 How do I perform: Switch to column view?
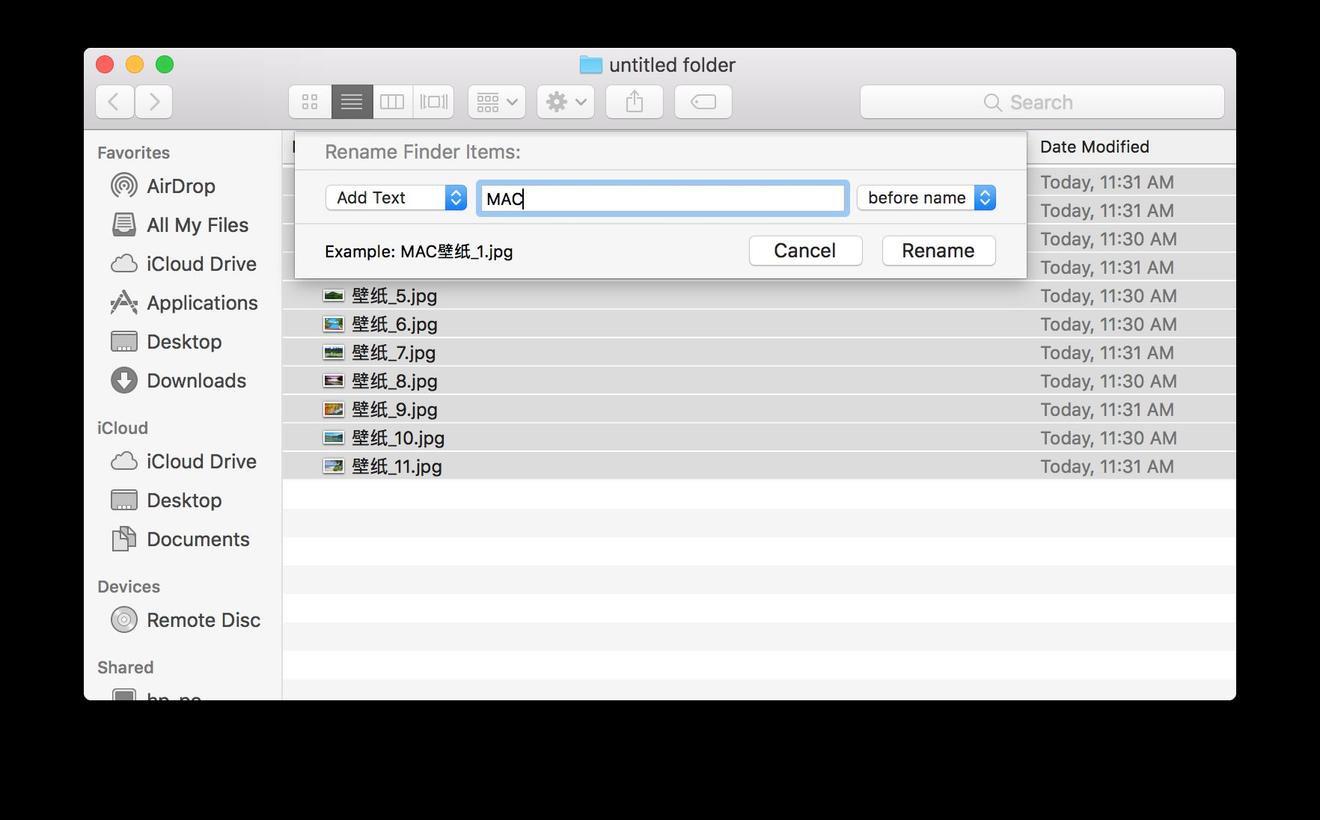click(x=391, y=101)
